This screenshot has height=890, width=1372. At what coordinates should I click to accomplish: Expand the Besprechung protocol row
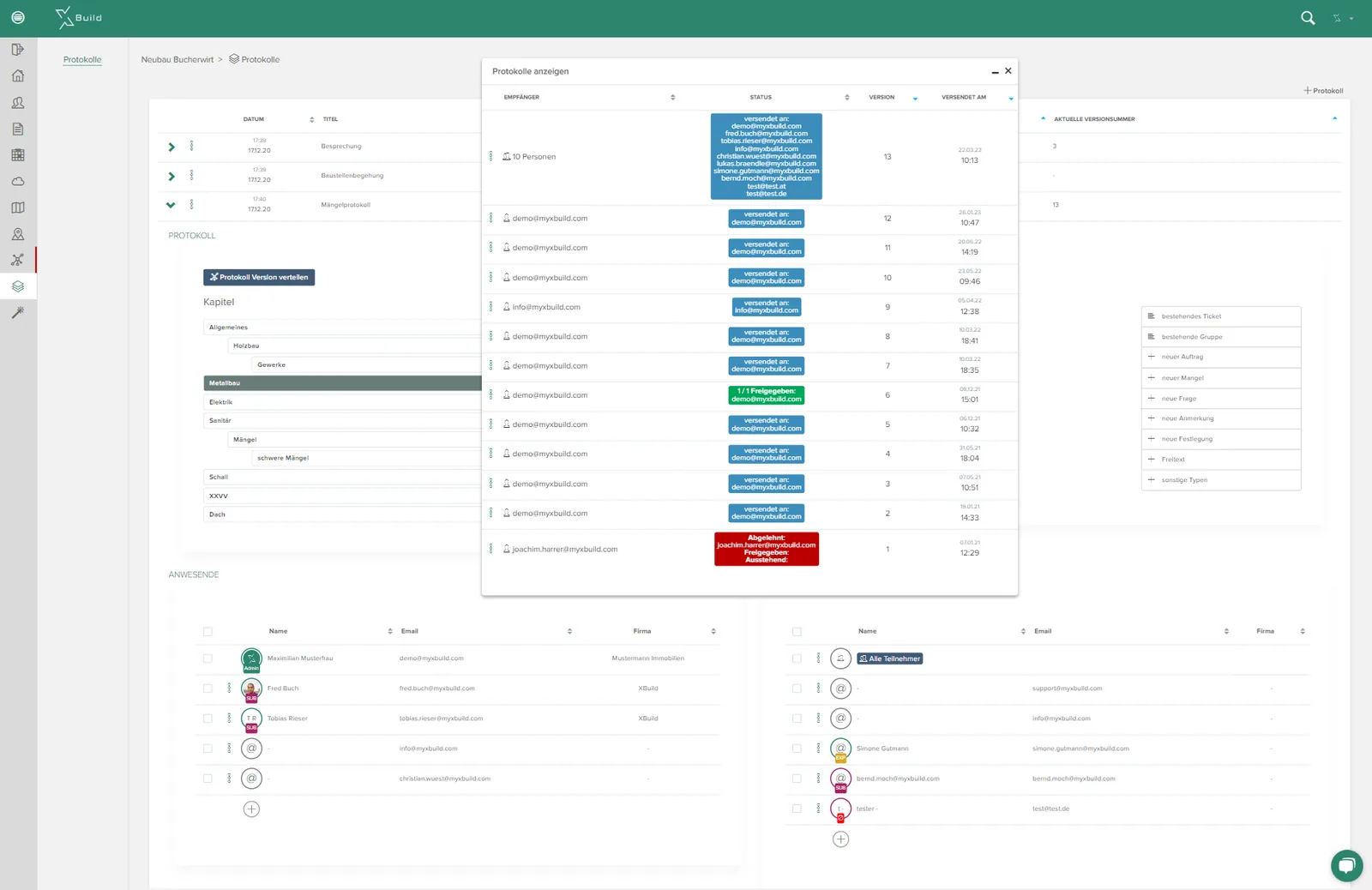(171, 147)
